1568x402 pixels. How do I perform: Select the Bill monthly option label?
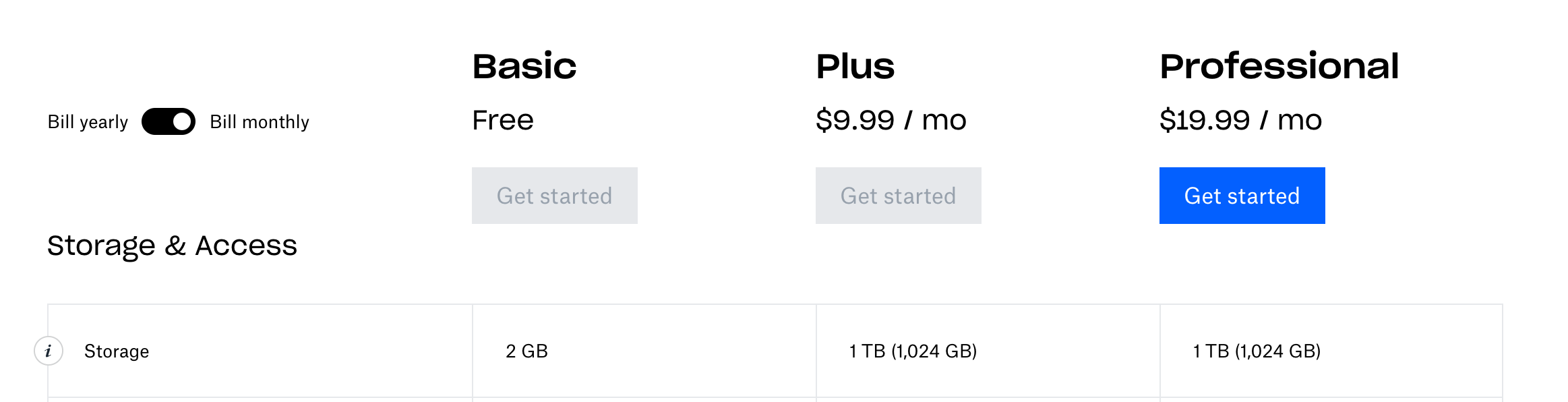(260, 122)
